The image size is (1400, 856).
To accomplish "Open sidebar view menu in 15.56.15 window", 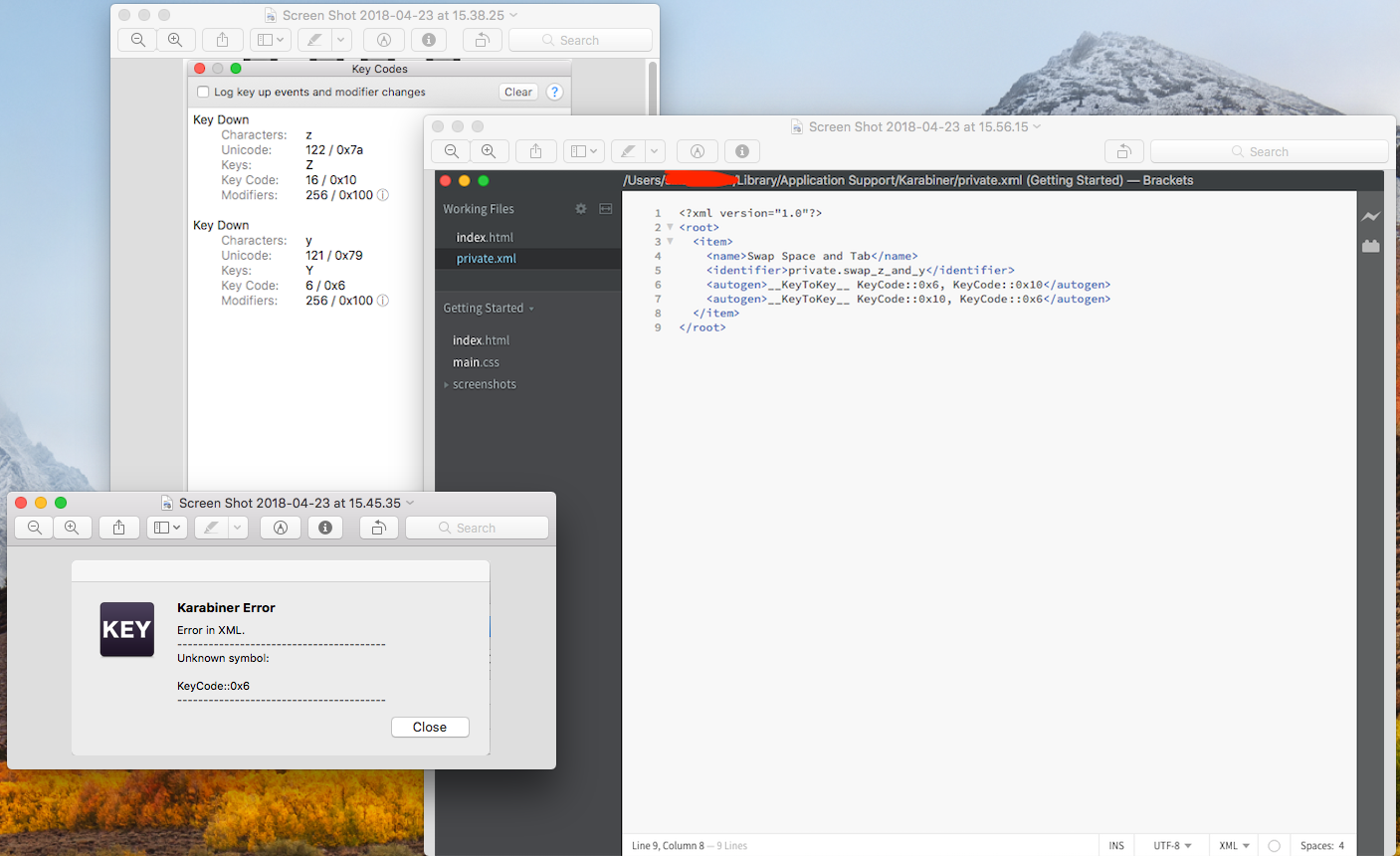I will coord(583,151).
